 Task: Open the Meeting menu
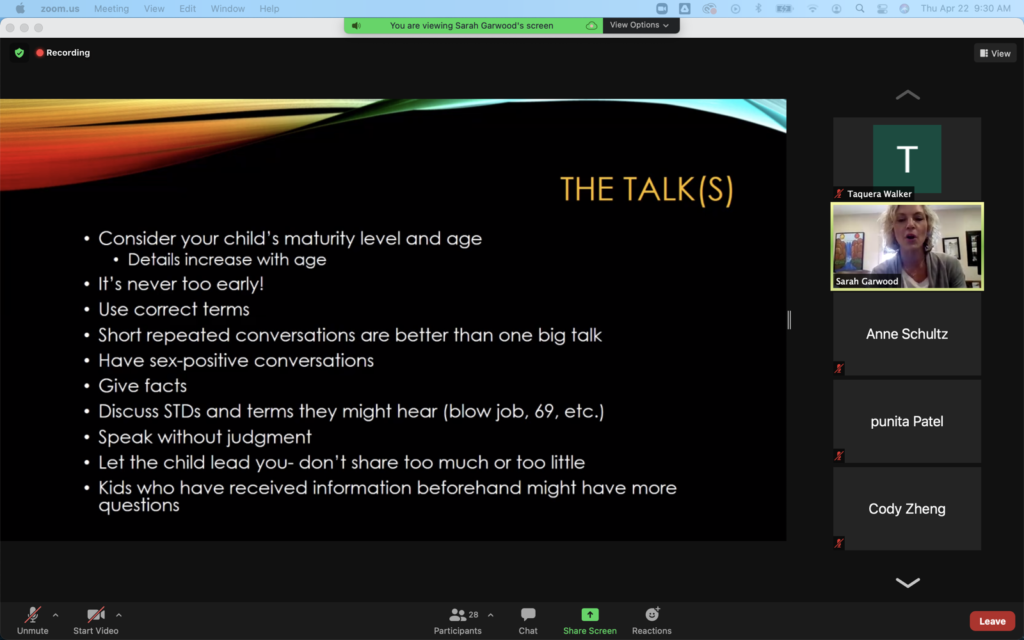point(111,9)
